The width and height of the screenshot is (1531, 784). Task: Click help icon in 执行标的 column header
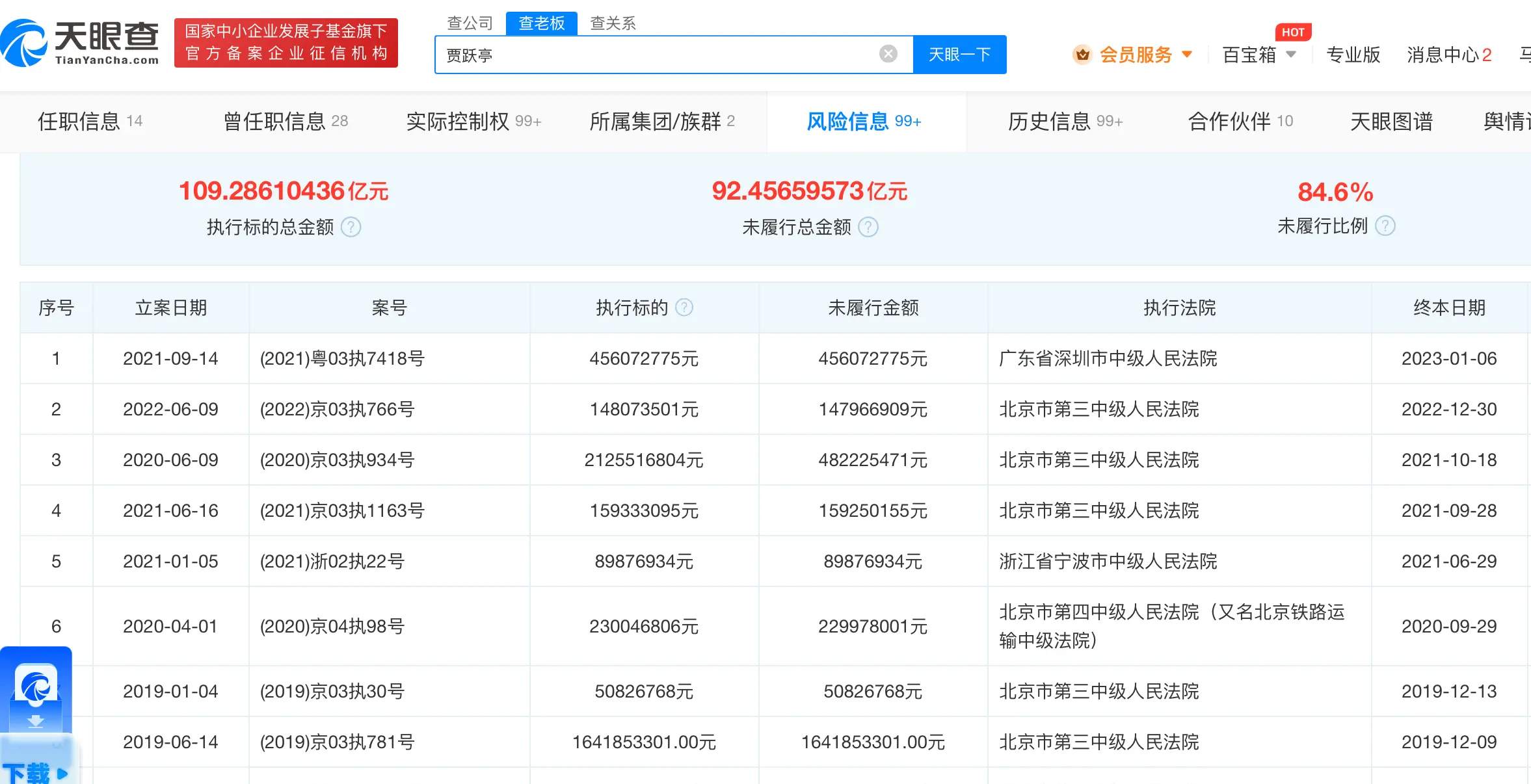pos(684,307)
